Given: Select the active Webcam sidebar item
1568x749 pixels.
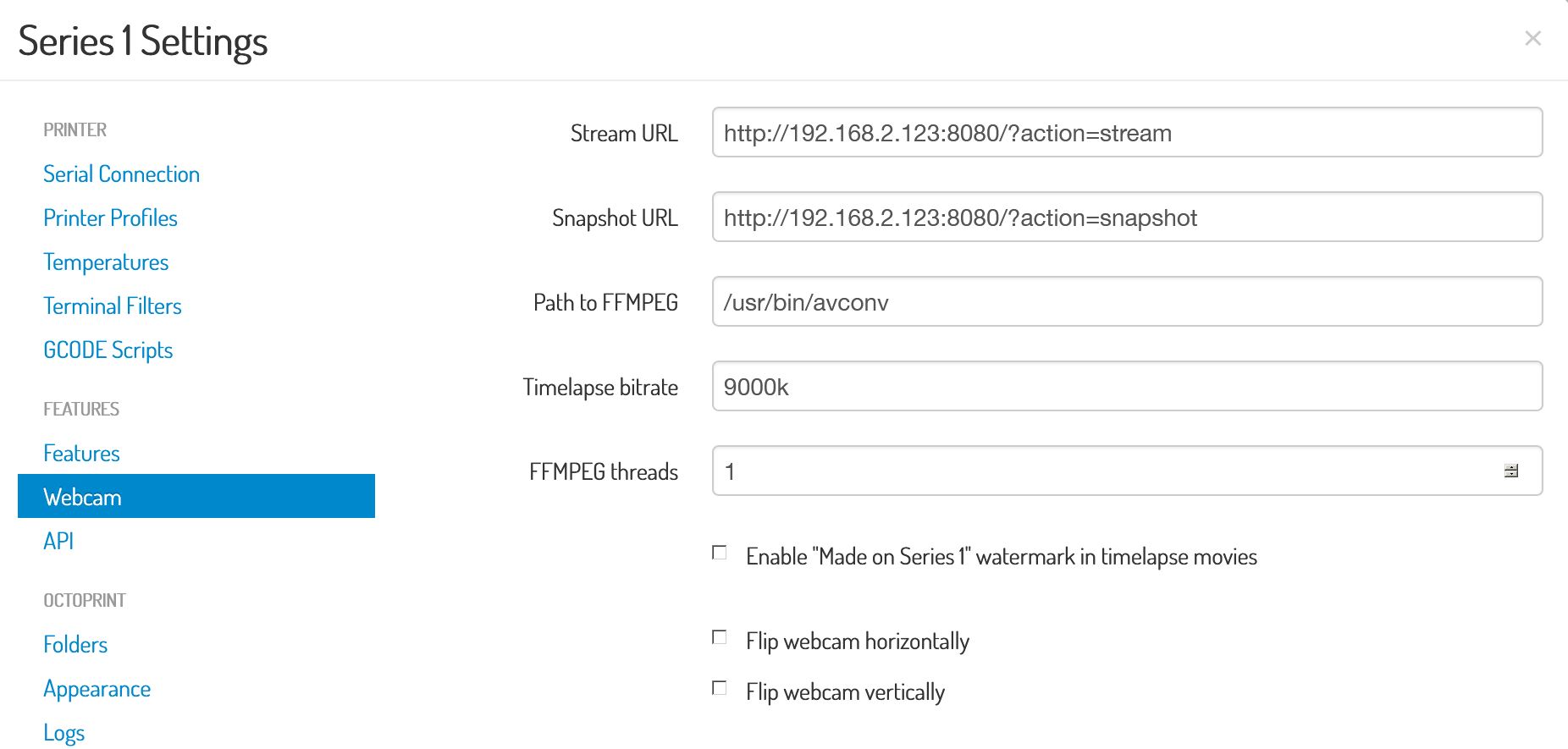Looking at the screenshot, I should 196,496.
